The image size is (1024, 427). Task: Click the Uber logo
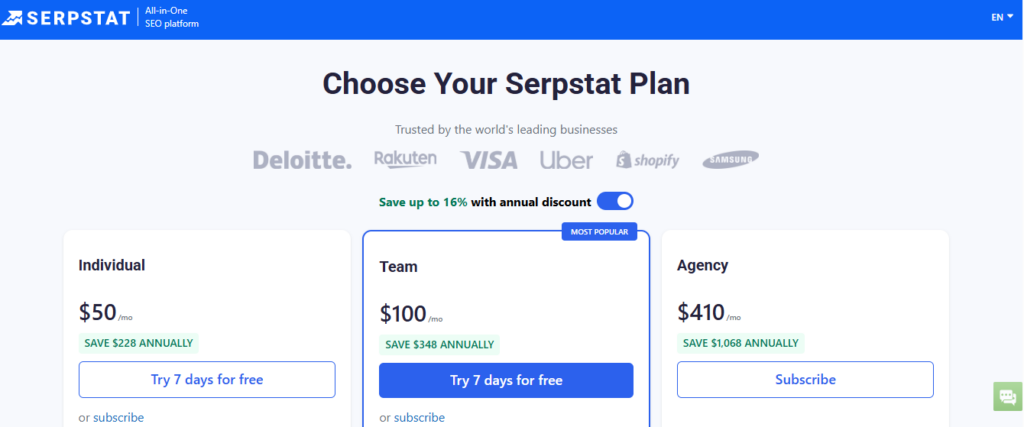coord(566,160)
